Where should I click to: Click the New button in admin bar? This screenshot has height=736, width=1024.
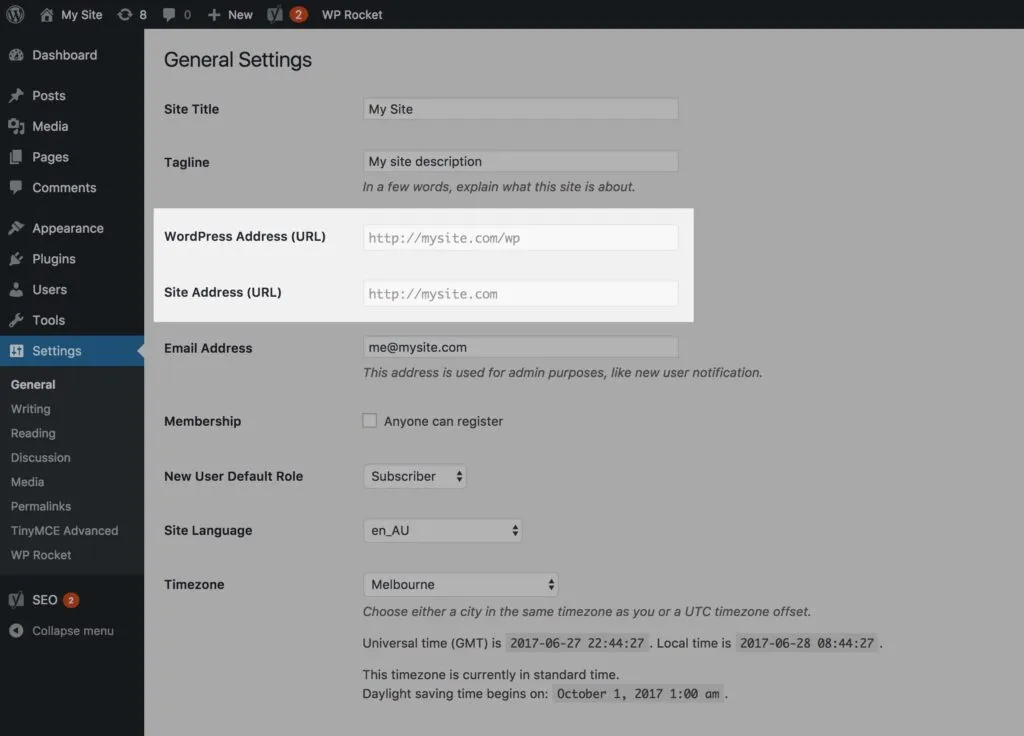(x=230, y=14)
